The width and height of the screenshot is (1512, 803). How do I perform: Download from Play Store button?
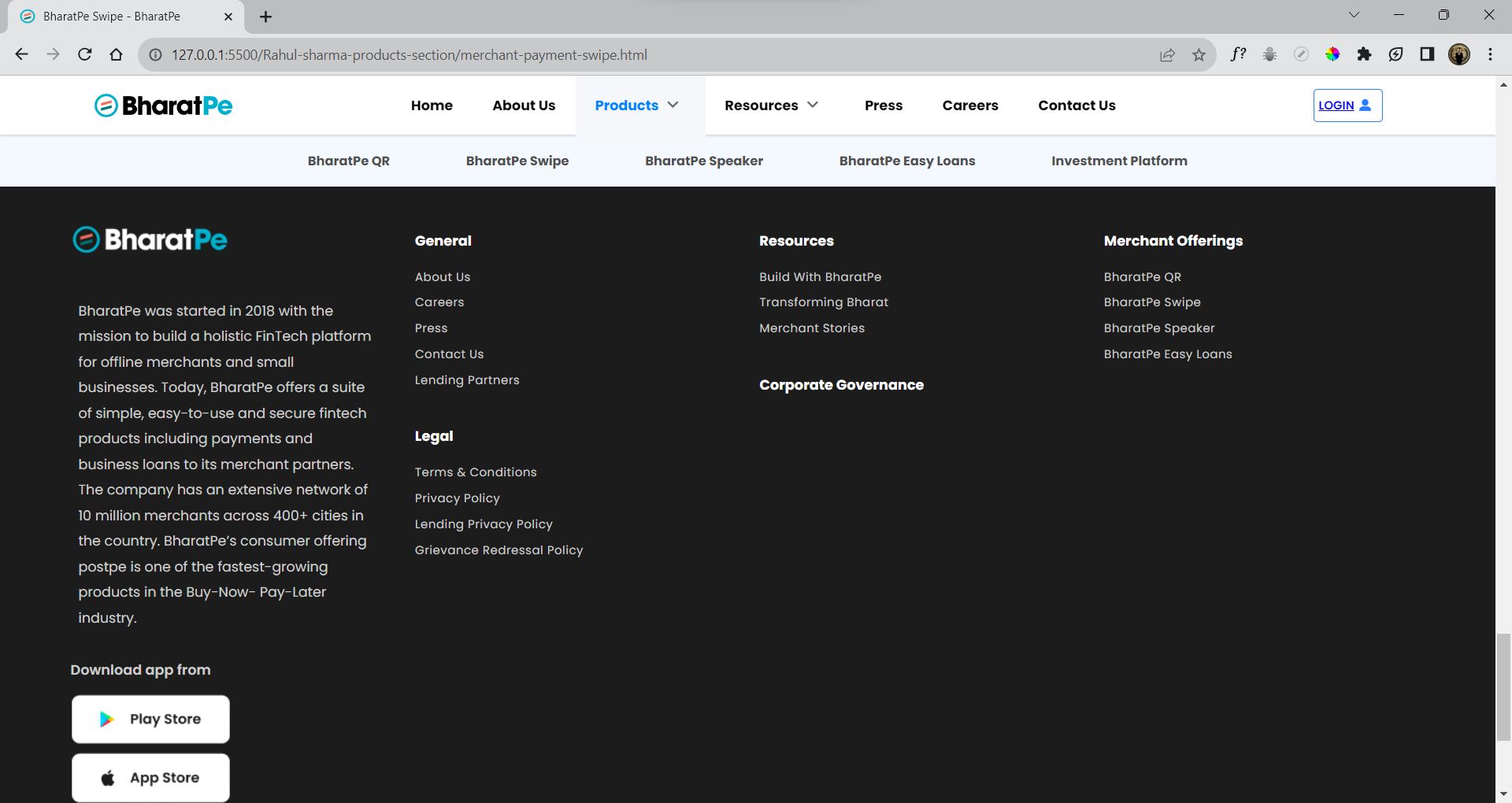150,719
